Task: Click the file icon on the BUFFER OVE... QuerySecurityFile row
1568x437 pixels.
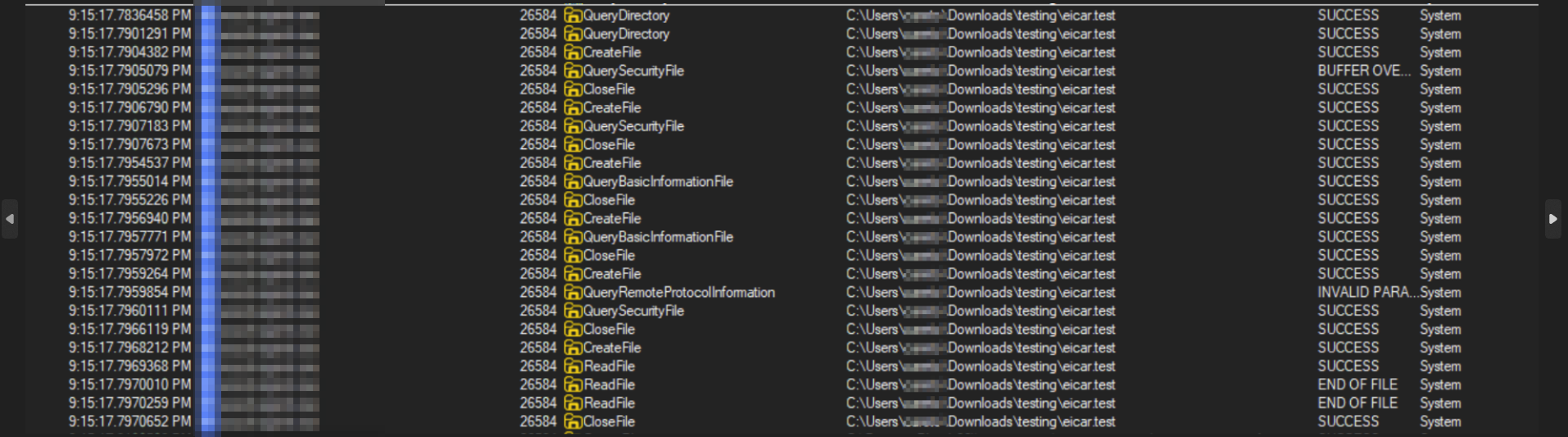Action: click(x=573, y=71)
